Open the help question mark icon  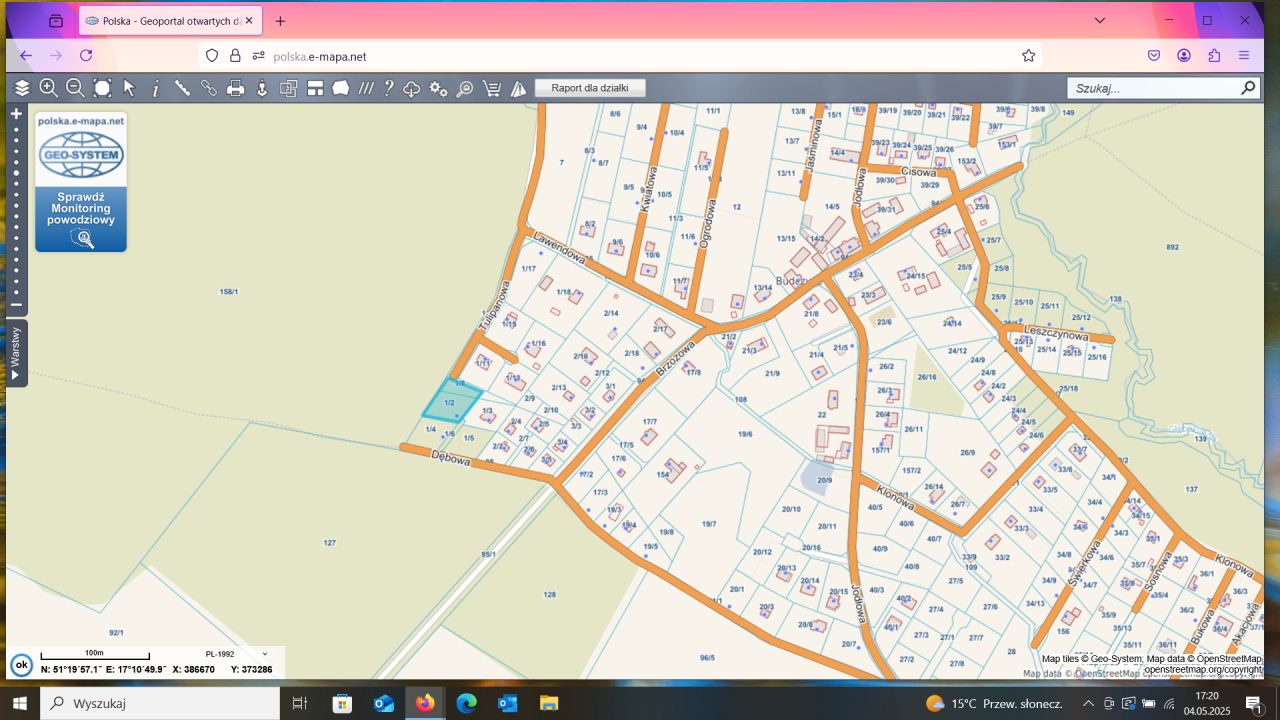tap(388, 88)
